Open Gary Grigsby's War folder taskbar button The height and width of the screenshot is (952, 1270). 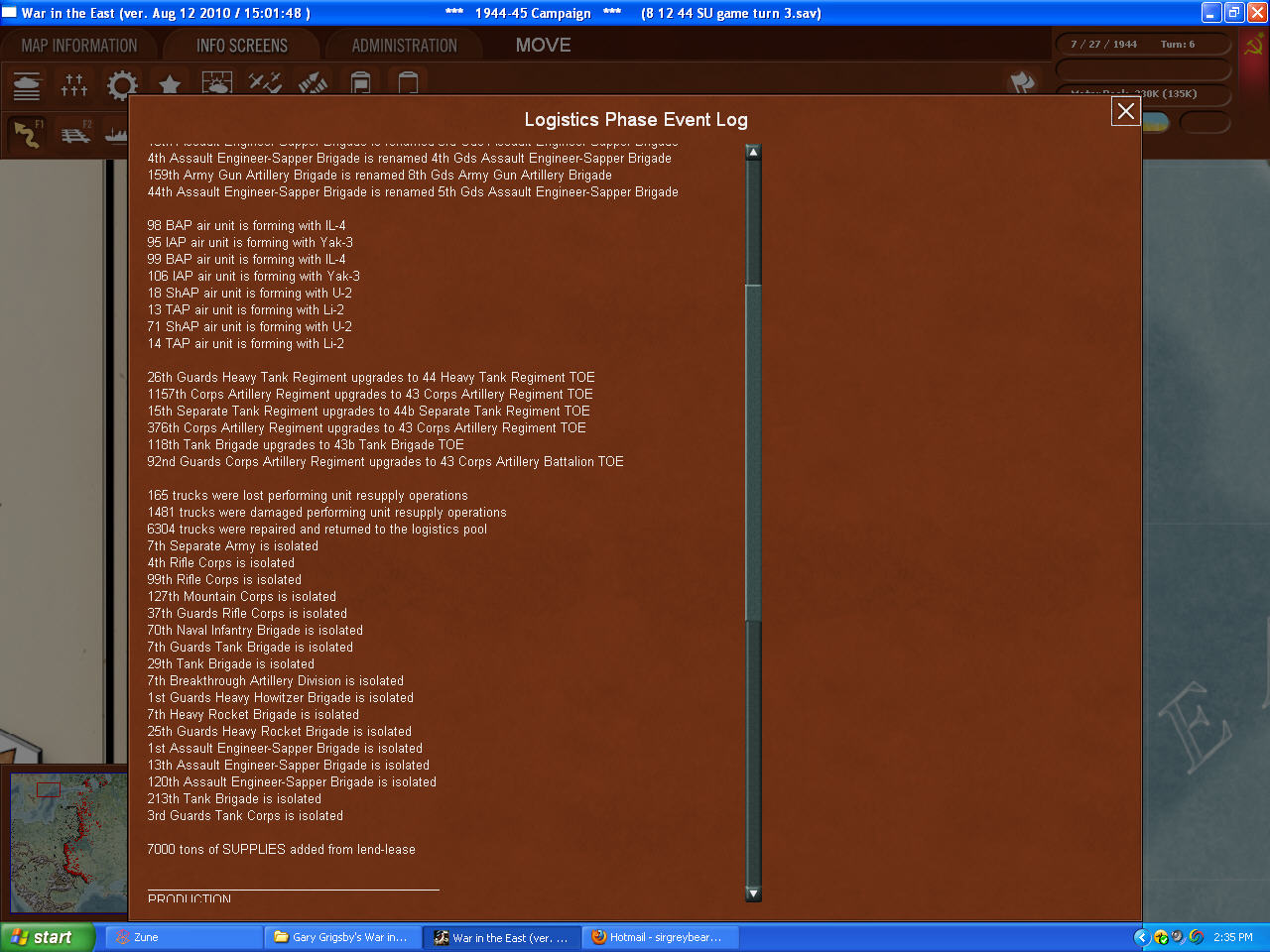pos(343,937)
